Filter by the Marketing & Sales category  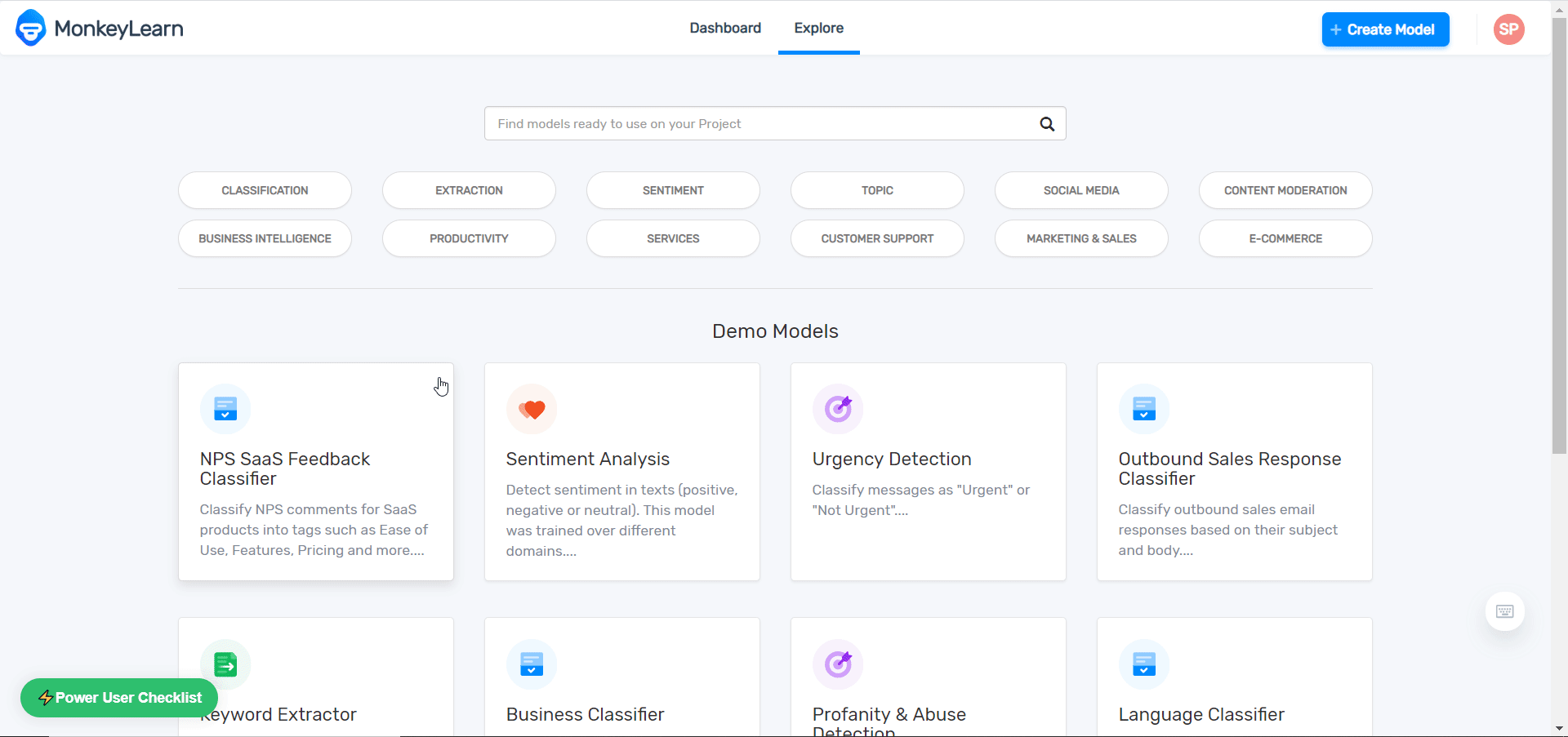tap(1081, 238)
